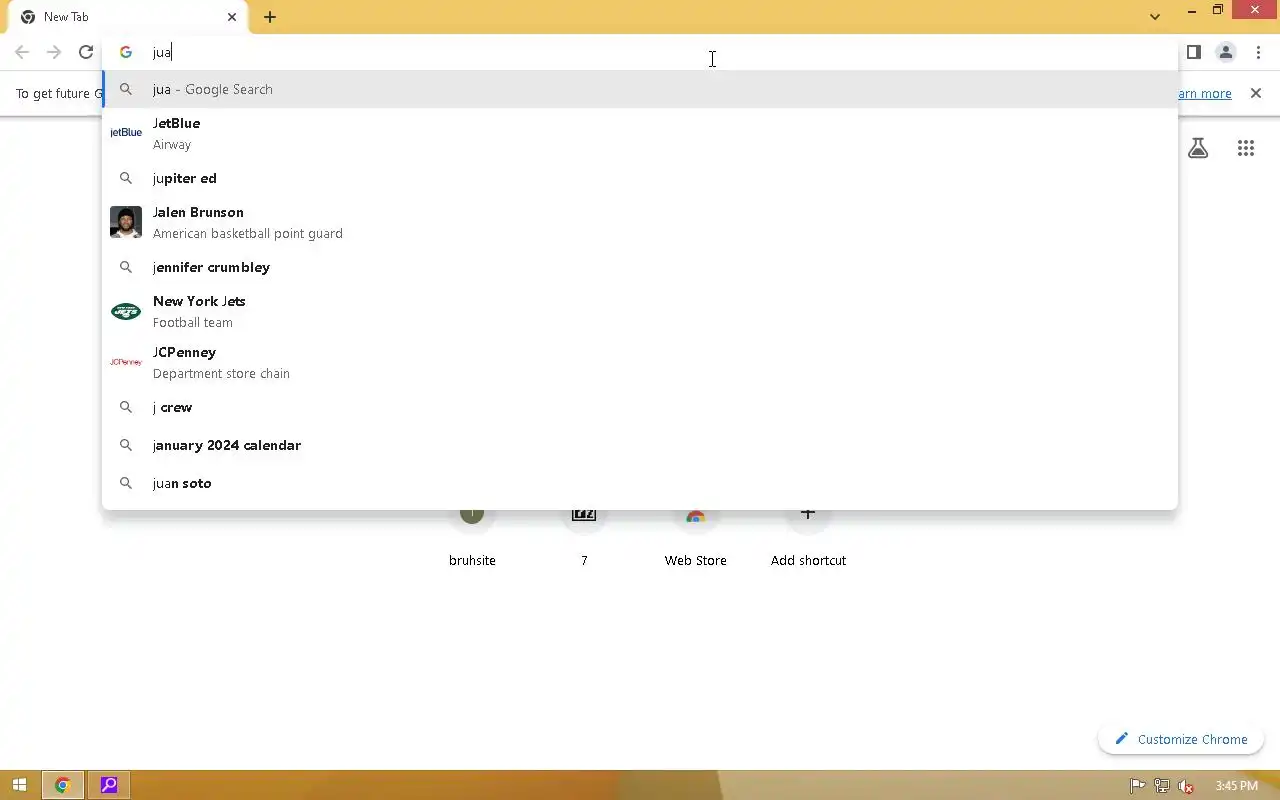Open Search Labs flask icon

coord(1198,148)
